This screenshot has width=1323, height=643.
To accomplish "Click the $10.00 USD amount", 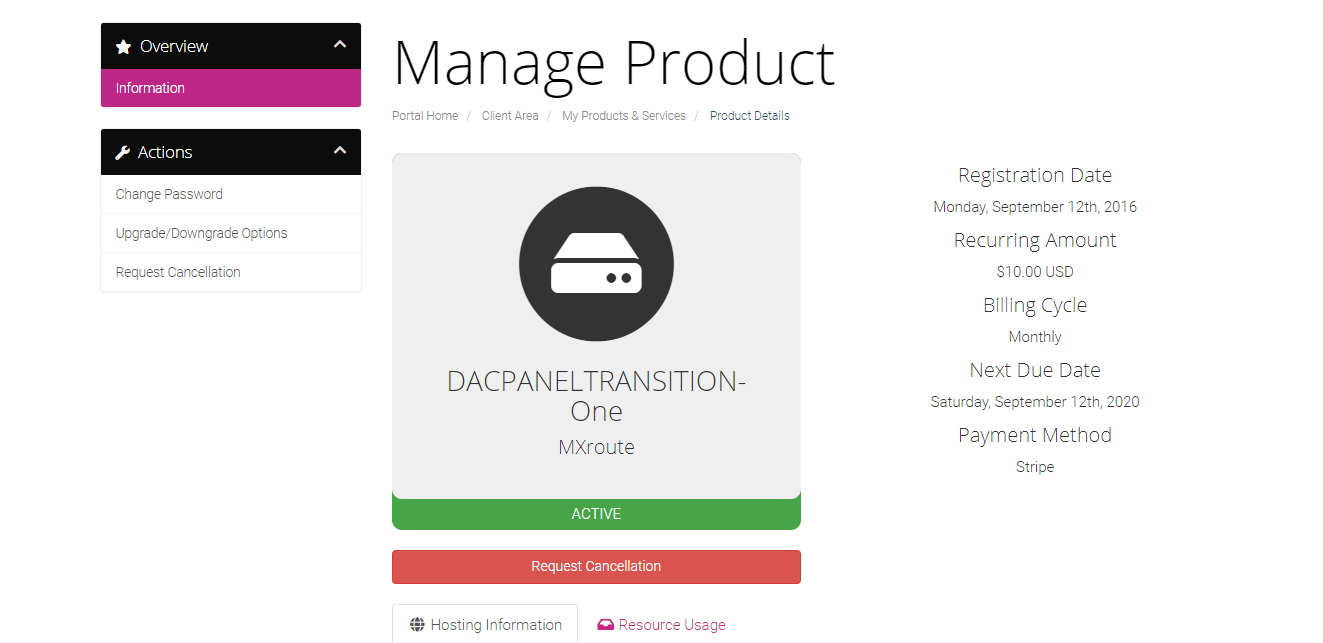I will point(1035,272).
